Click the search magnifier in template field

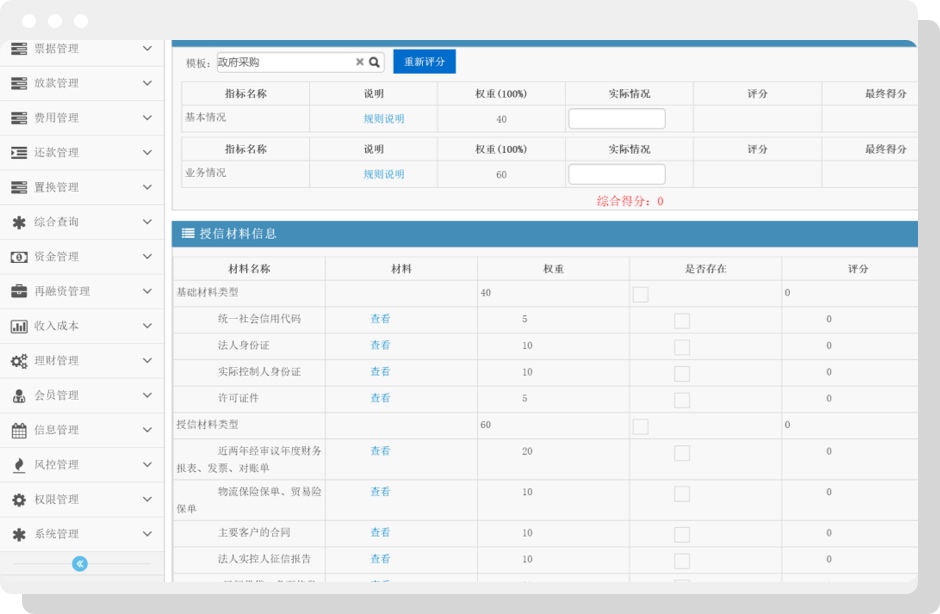click(x=375, y=62)
